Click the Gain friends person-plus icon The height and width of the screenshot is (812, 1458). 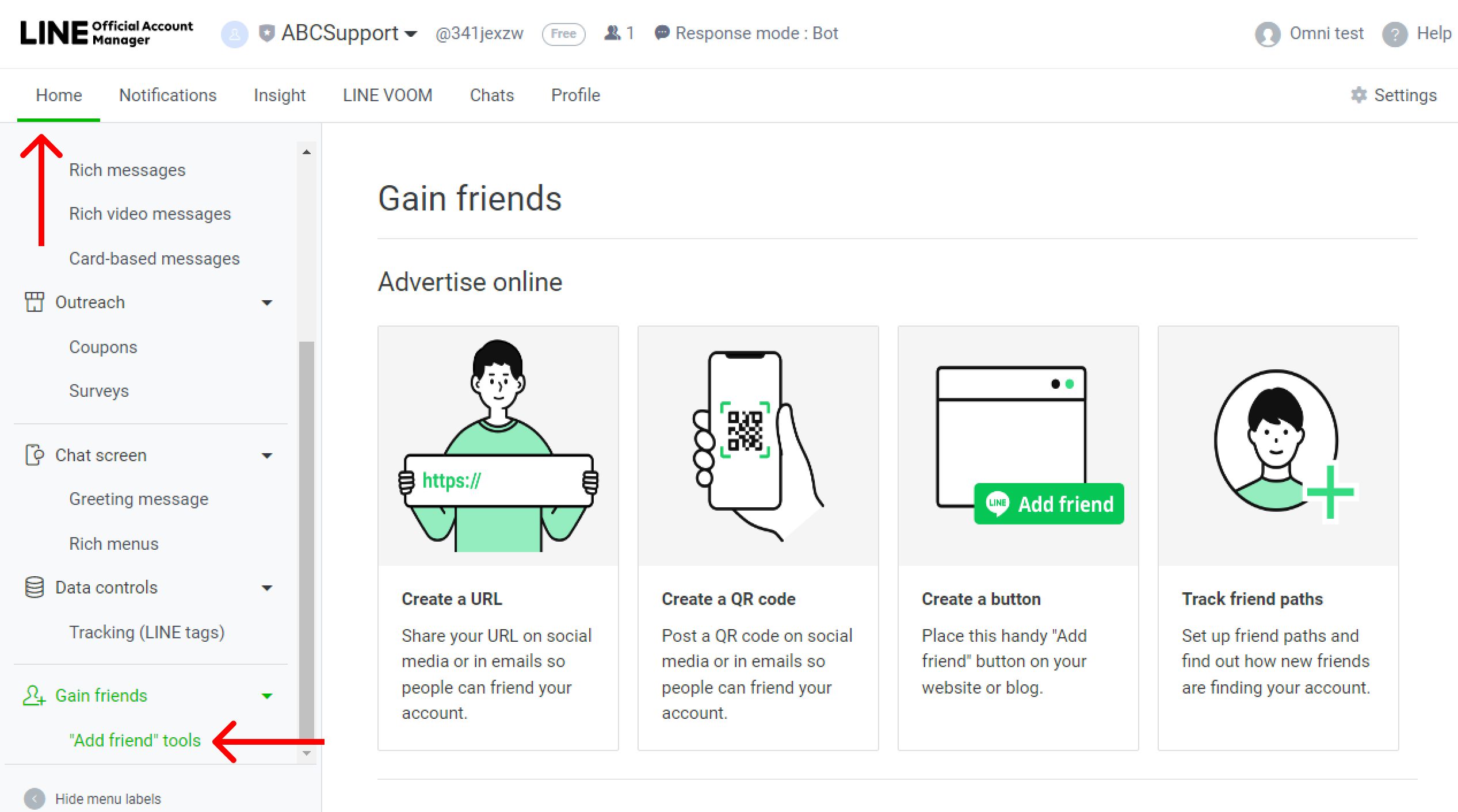34,695
